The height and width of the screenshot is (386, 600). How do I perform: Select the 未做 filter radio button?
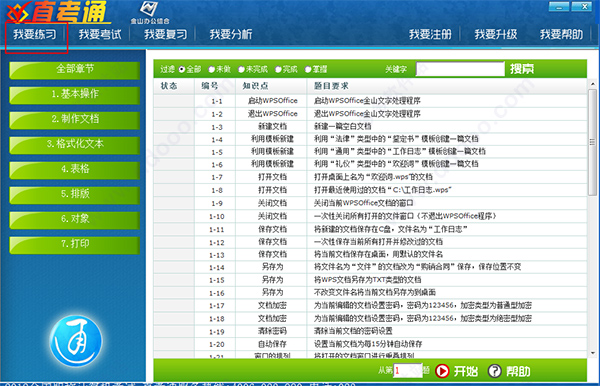point(212,69)
